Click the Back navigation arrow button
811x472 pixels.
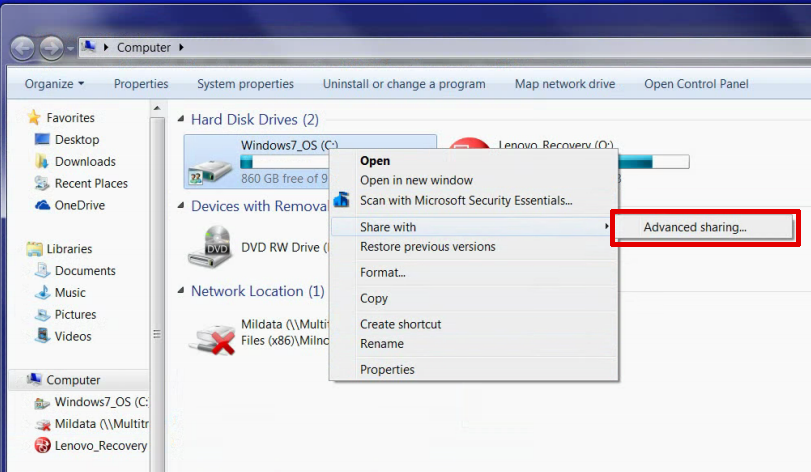[23, 47]
